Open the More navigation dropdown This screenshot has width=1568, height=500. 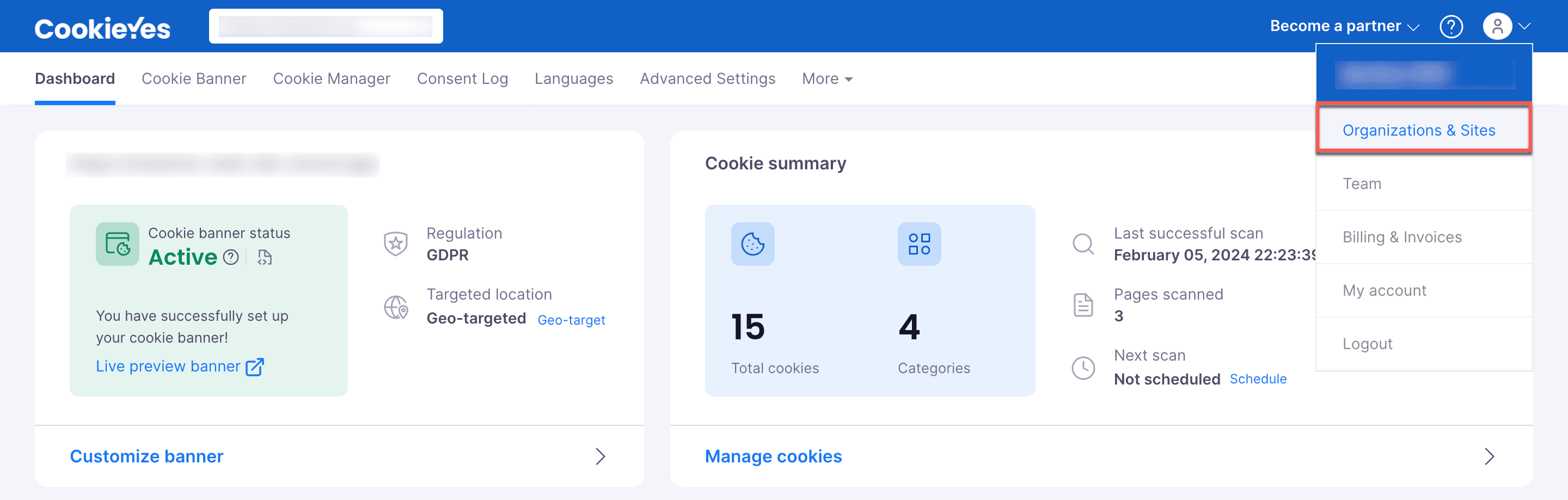(827, 78)
